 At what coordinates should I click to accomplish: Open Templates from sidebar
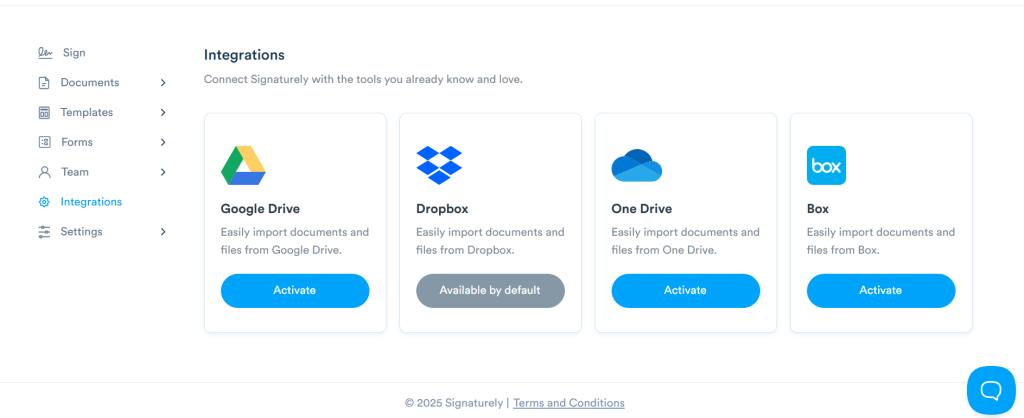[87, 112]
